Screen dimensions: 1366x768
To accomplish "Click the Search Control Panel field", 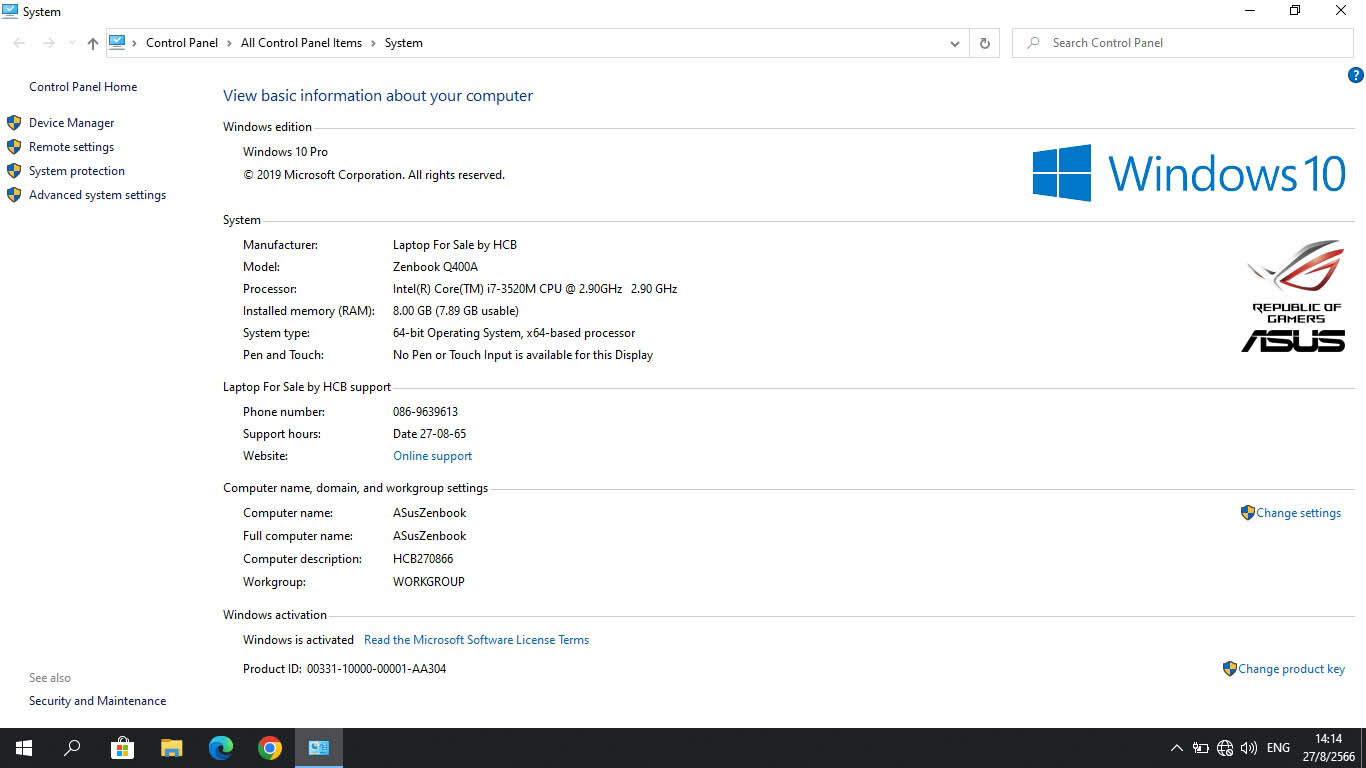I will coord(1183,43).
